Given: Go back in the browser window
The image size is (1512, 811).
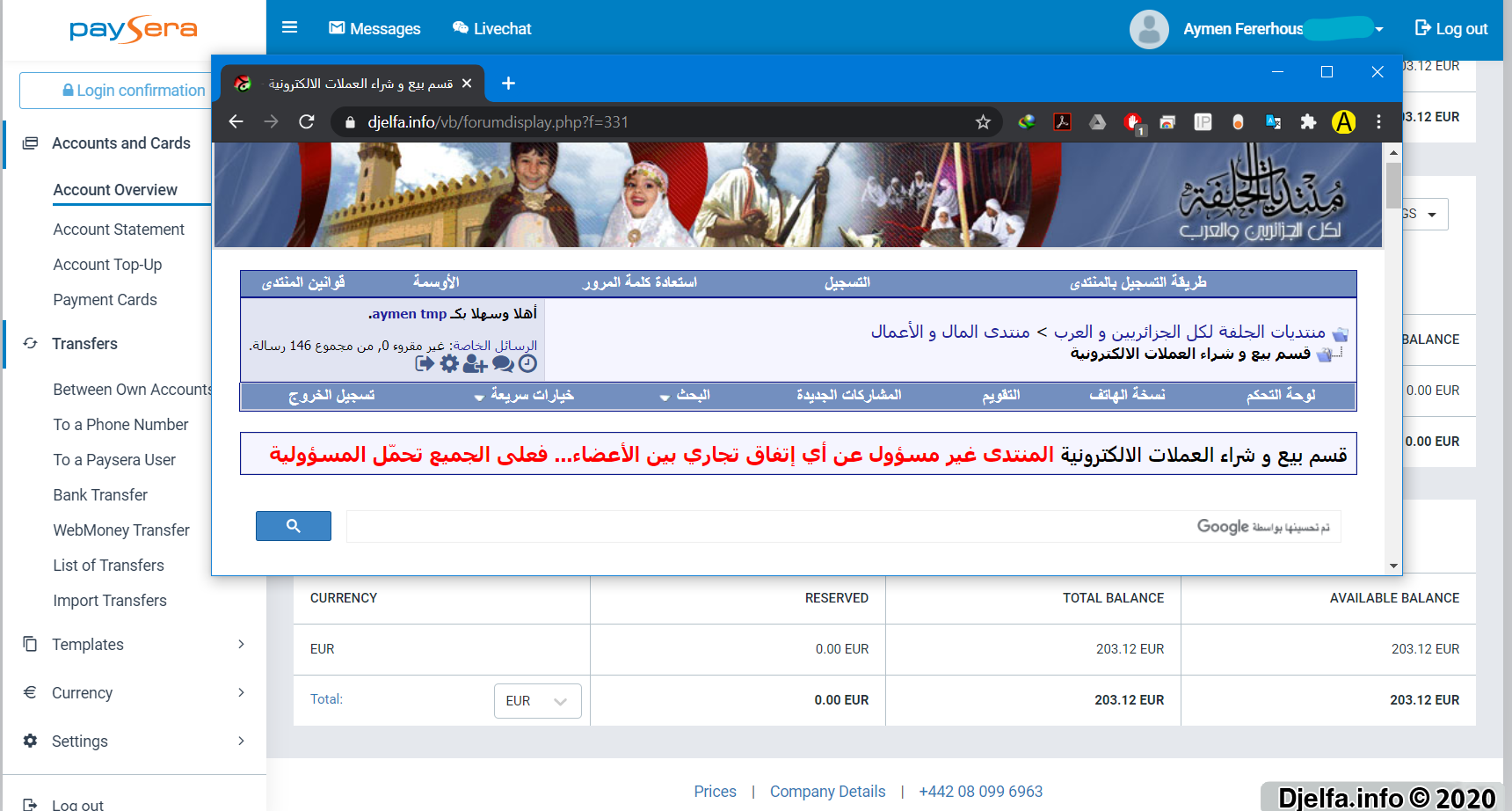Looking at the screenshot, I should coord(236,122).
